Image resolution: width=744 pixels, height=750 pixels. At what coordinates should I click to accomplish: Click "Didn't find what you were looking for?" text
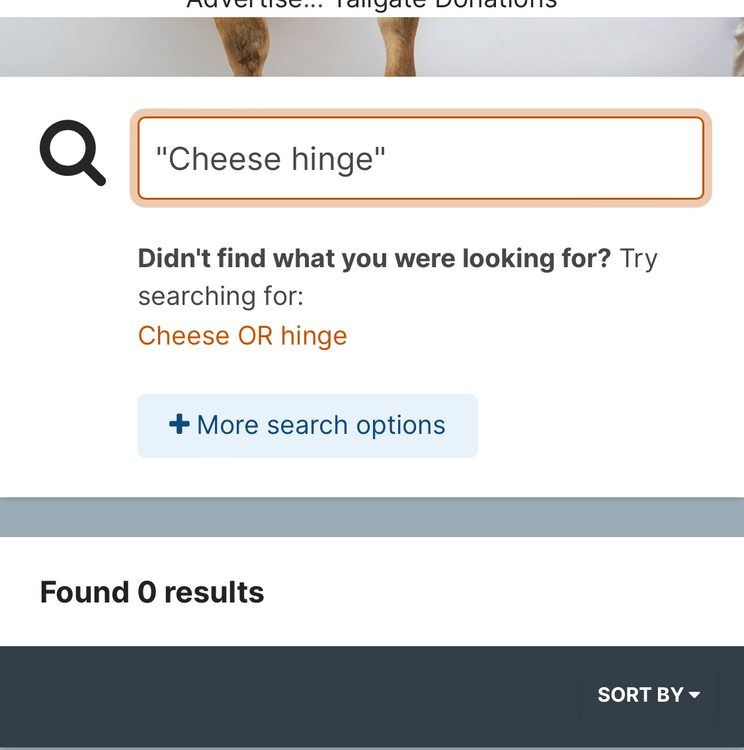click(374, 259)
